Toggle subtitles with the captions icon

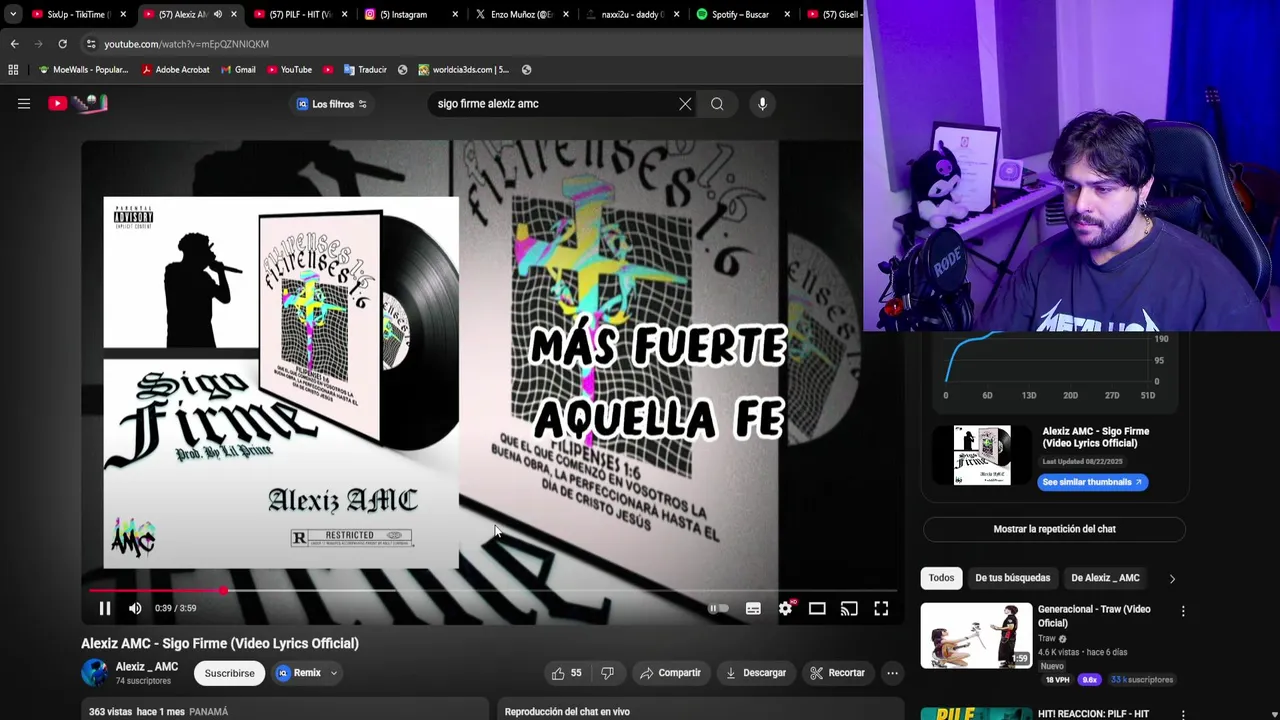pyautogui.click(x=753, y=608)
